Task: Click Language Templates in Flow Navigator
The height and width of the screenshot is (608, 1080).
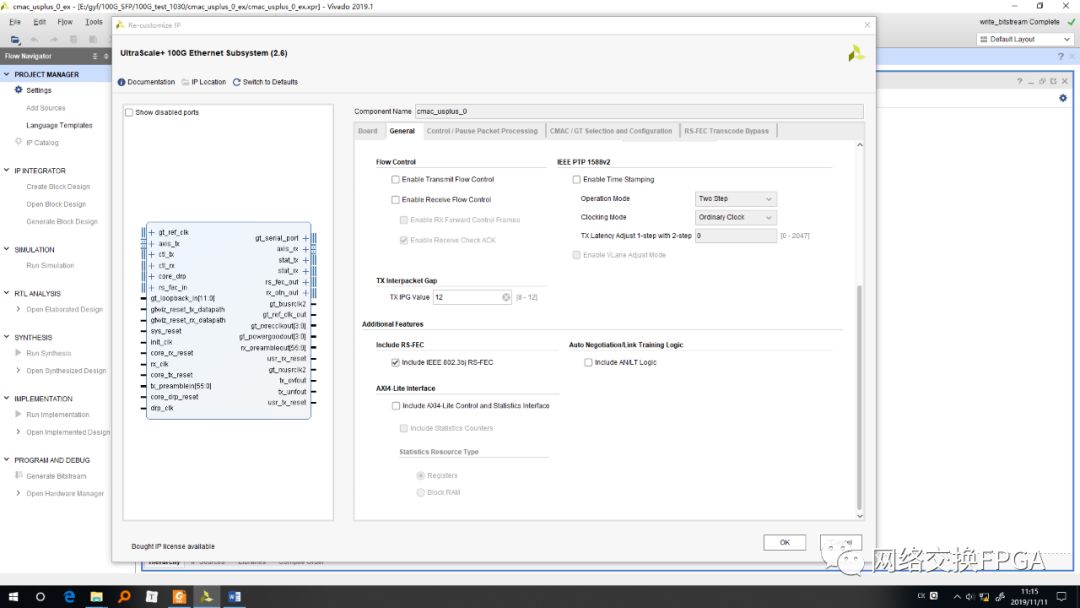Action: (59, 125)
